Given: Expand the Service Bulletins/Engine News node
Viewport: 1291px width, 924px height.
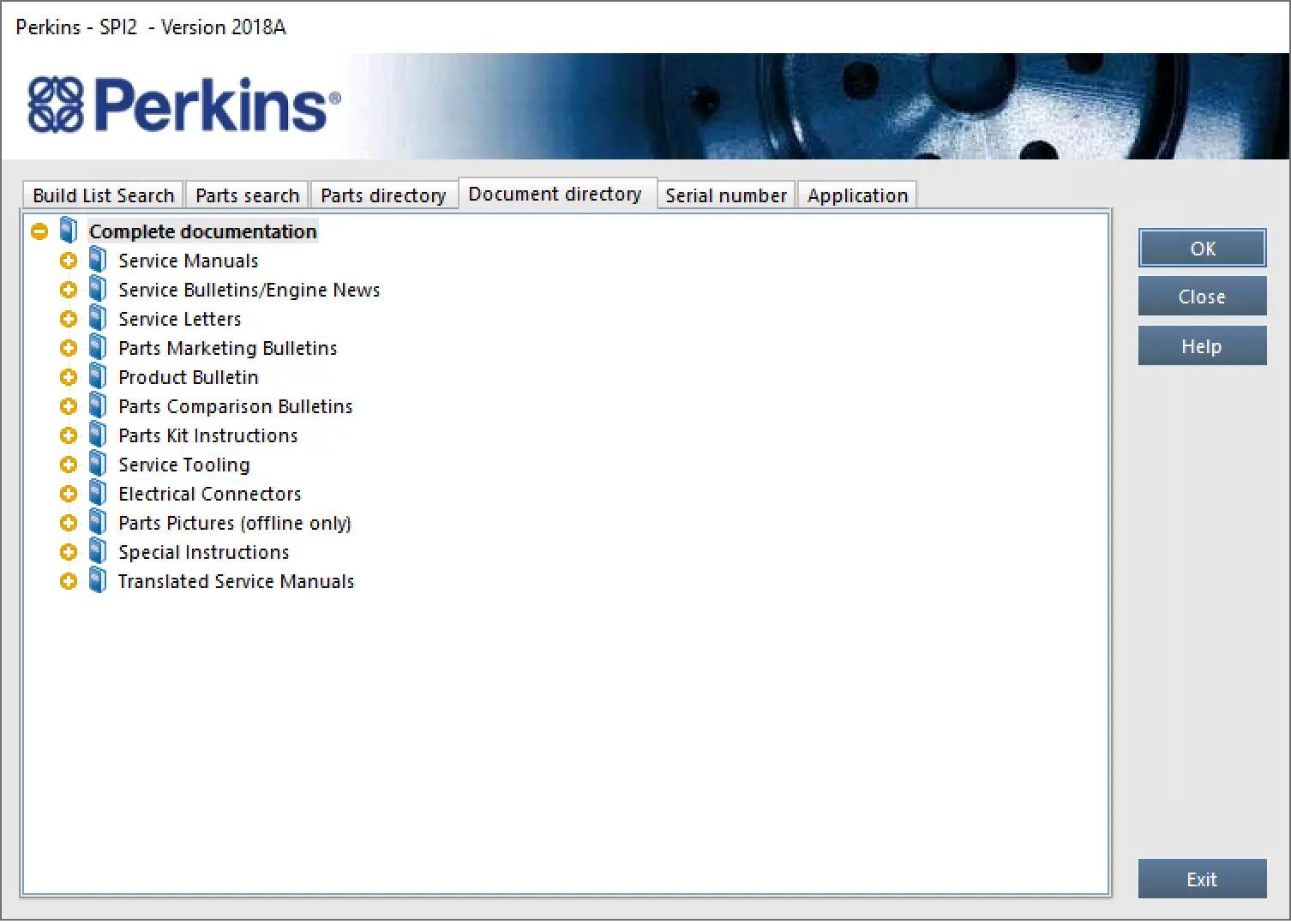Looking at the screenshot, I should 69,290.
